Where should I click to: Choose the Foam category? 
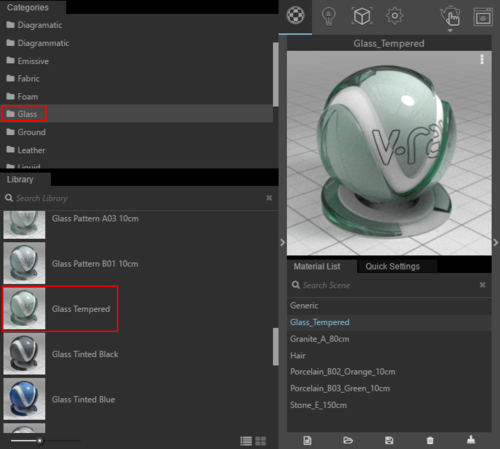(x=22, y=97)
